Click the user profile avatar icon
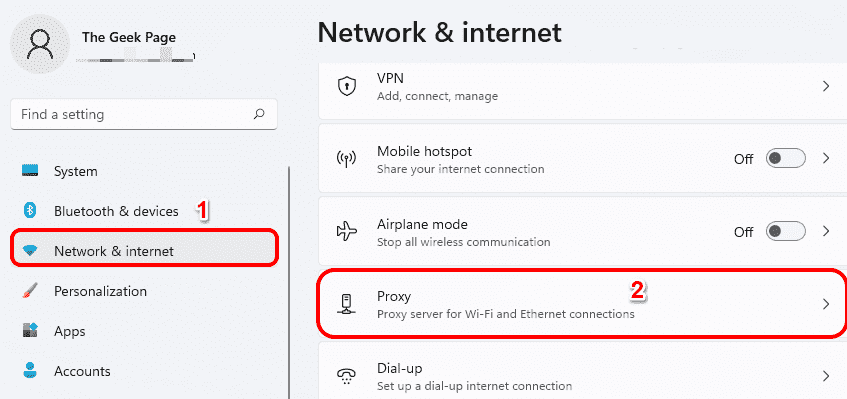Image resolution: width=847 pixels, height=399 pixels. [x=40, y=44]
